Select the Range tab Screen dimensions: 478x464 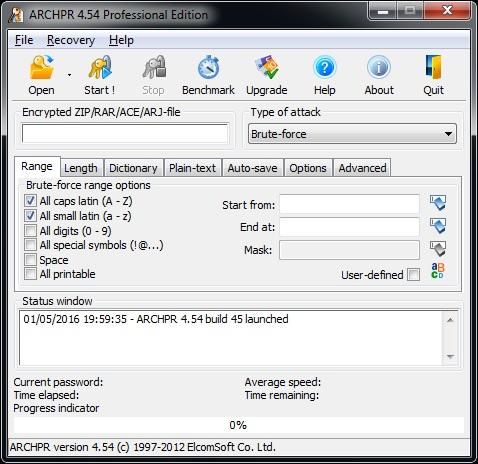click(x=37, y=166)
